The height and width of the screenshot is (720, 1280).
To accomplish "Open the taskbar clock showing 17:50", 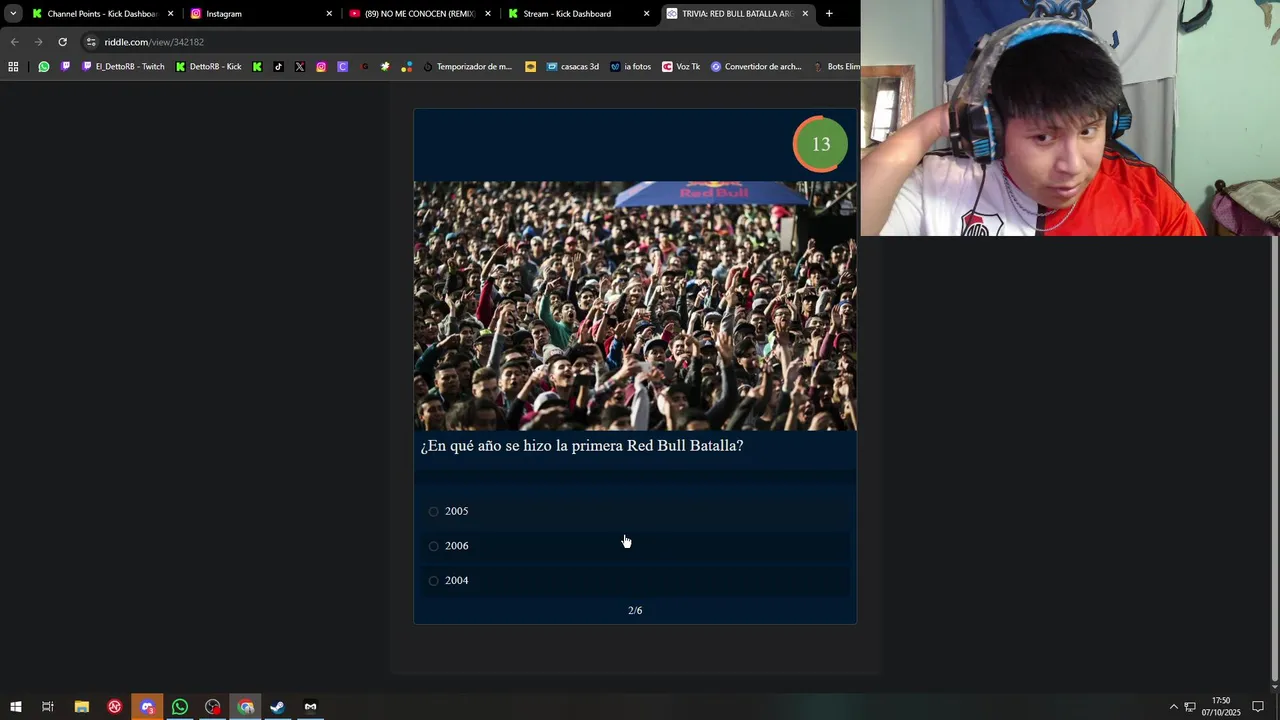I will pyautogui.click(x=1221, y=707).
